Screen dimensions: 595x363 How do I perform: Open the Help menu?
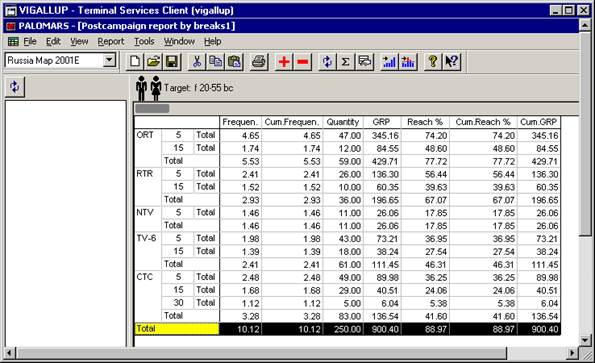pyautogui.click(x=212, y=41)
